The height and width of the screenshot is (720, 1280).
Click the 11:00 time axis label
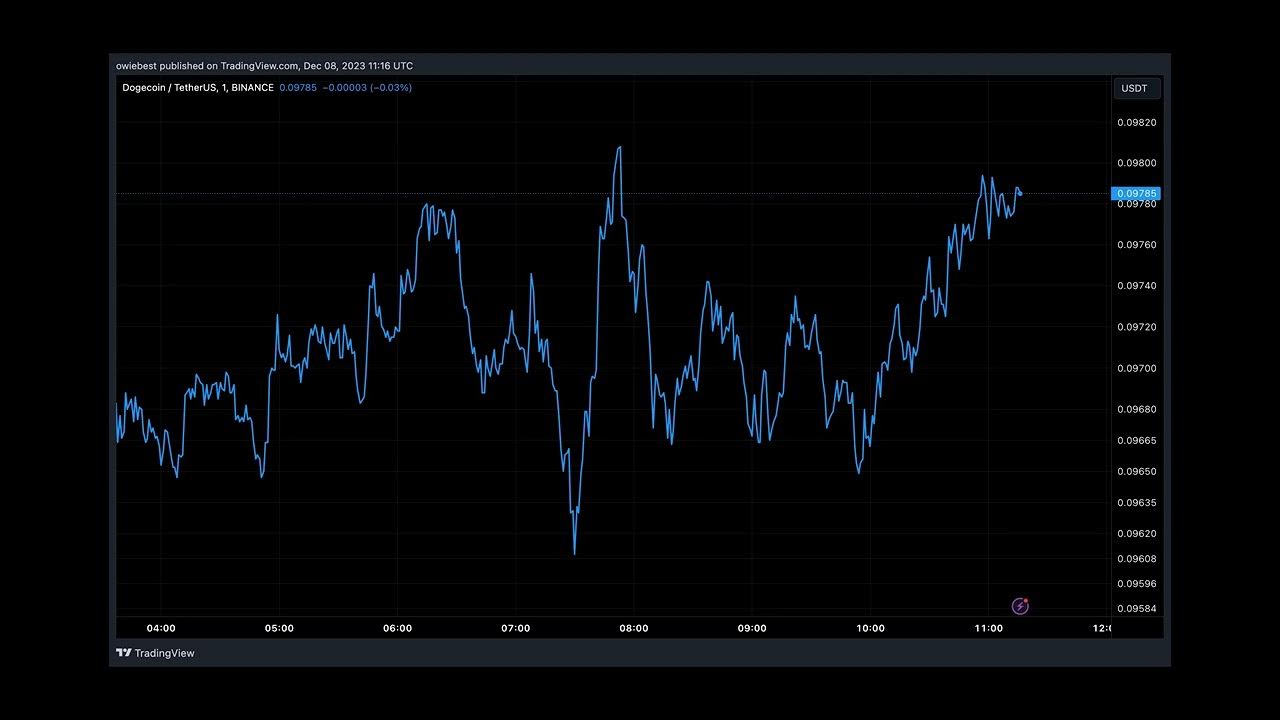point(988,628)
